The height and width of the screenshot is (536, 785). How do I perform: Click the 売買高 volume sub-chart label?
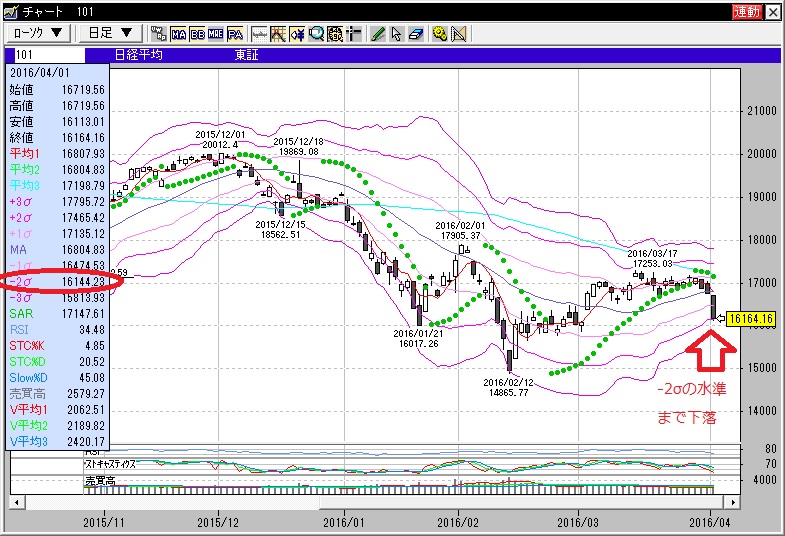100,481
